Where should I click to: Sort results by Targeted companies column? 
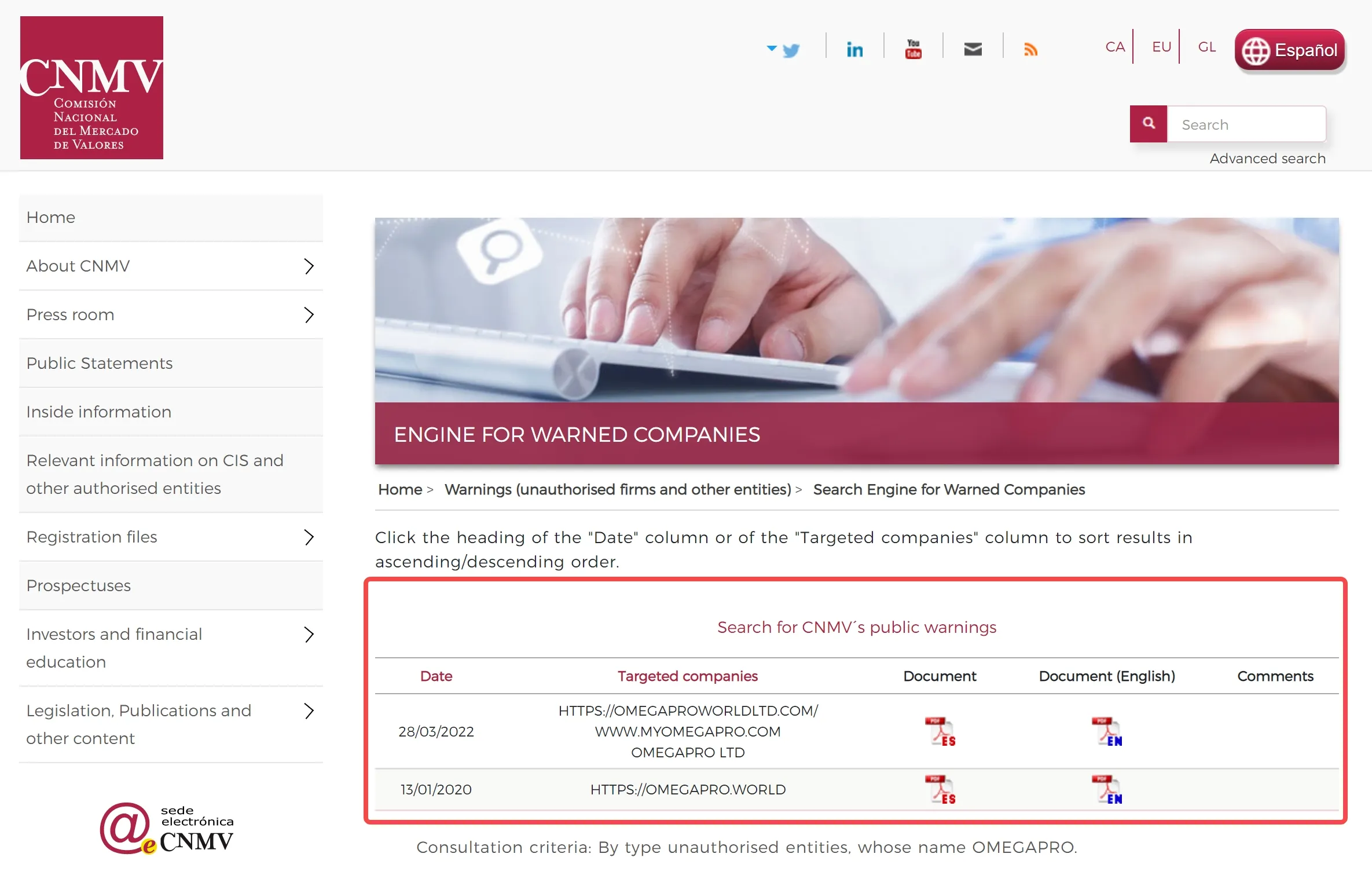point(687,676)
